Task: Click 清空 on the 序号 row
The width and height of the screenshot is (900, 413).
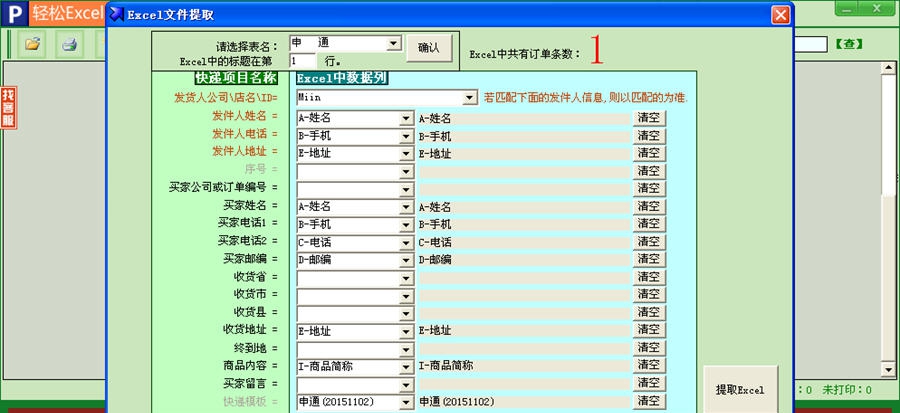Action: [649, 171]
